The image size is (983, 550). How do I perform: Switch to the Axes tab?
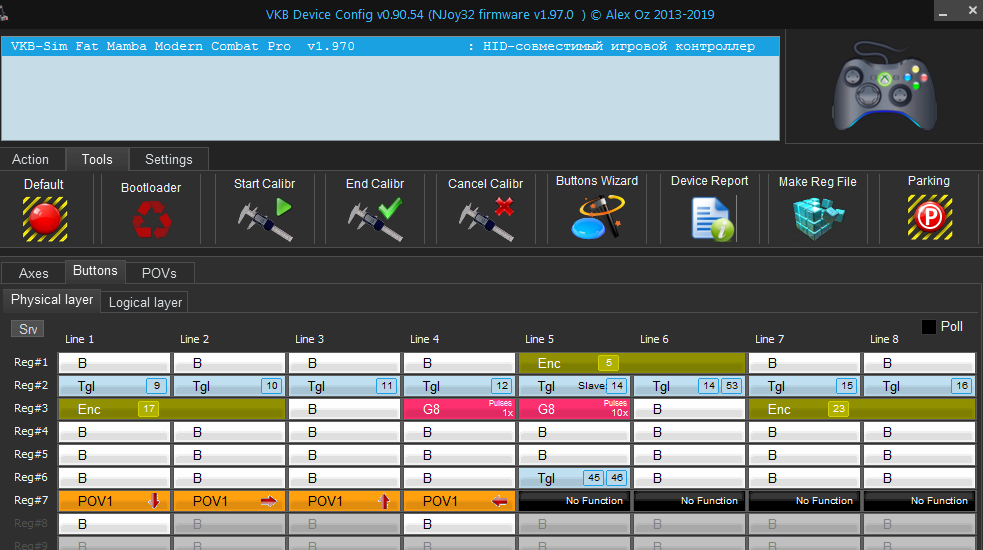pyautogui.click(x=33, y=273)
